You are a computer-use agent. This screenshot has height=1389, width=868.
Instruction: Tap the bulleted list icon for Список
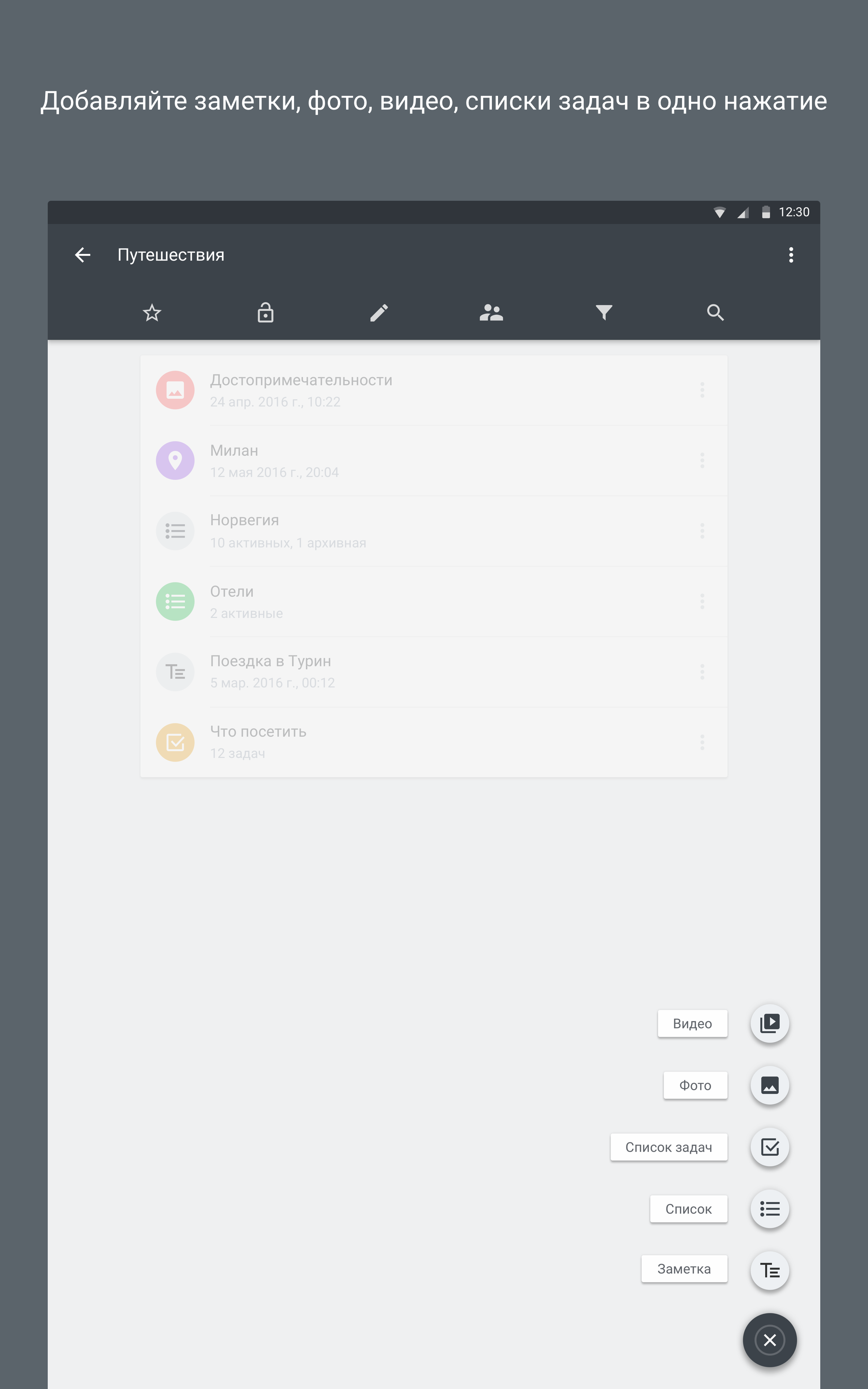tap(770, 1209)
